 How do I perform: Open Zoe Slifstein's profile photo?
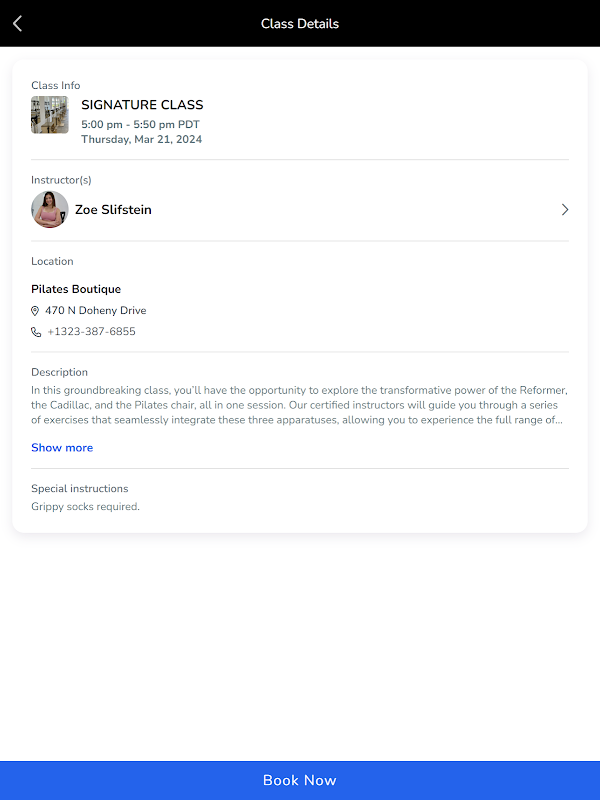(x=50, y=210)
